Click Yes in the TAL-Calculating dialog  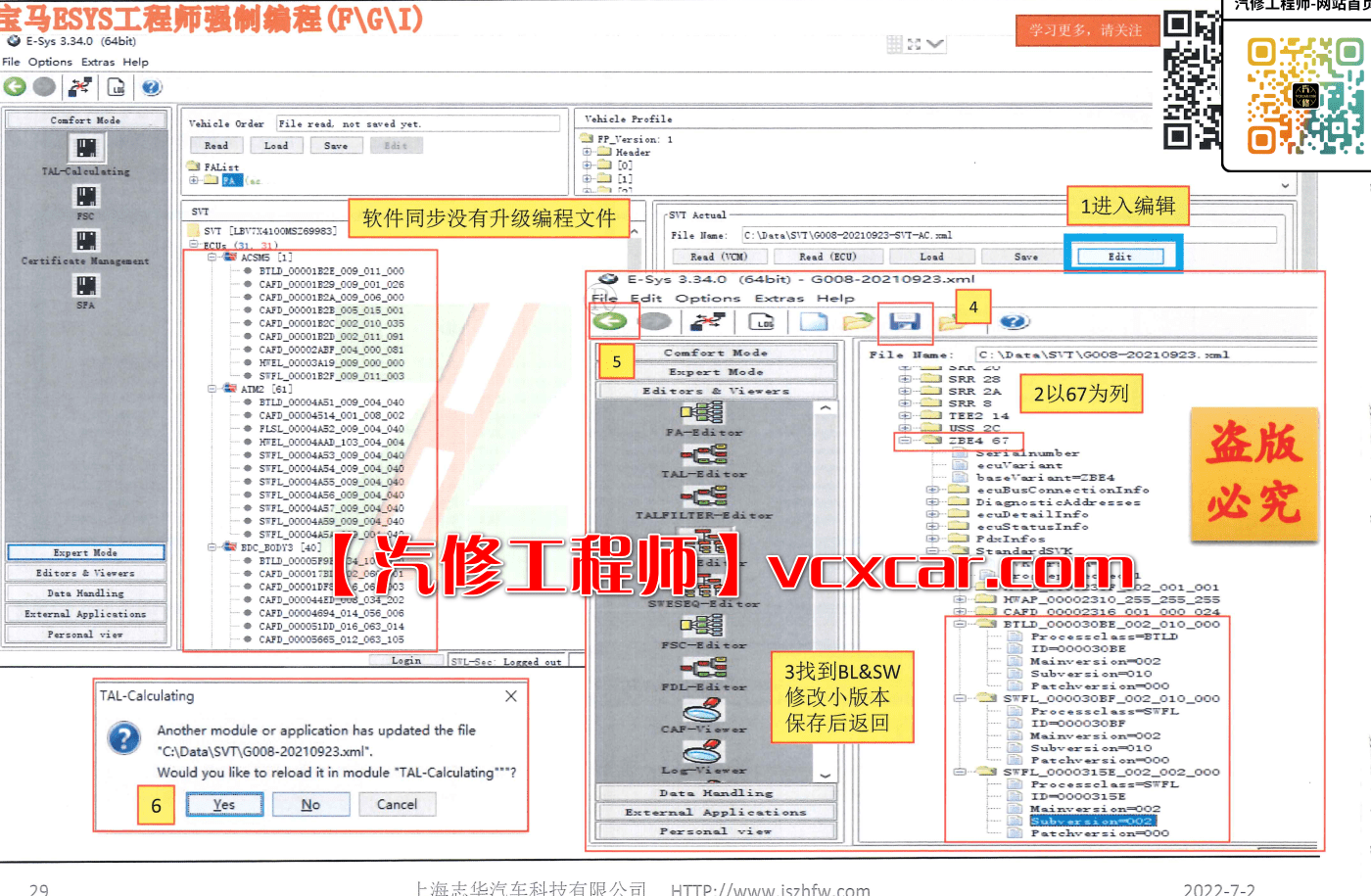tap(224, 804)
